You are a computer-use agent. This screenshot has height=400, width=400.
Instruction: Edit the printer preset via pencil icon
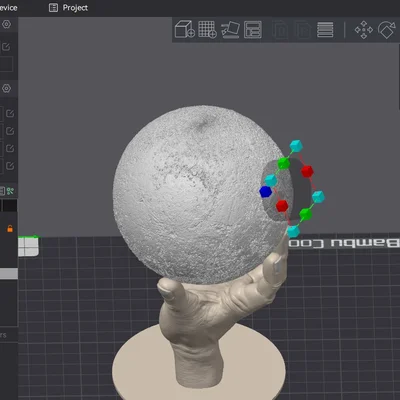(6, 47)
